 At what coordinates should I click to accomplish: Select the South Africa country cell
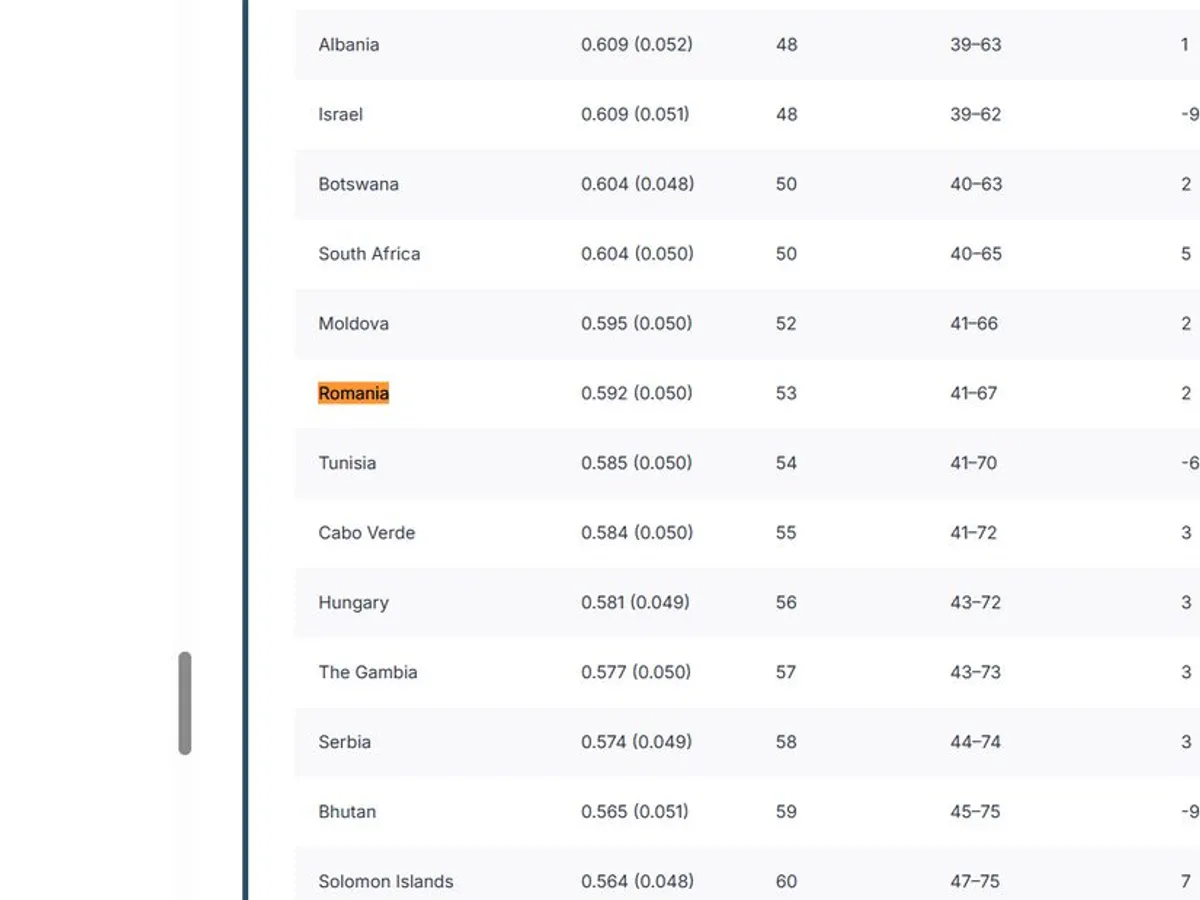pyautogui.click(x=369, y=254)
